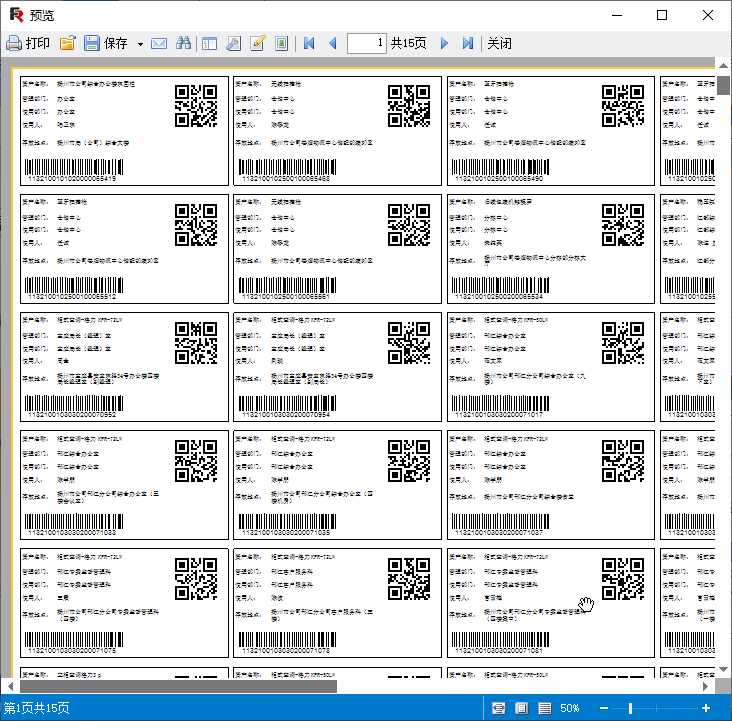Image resolution: width=732 pixels, height=721 pixels.
Task: Click the 共15页 page count label
Action: (408, 43)
